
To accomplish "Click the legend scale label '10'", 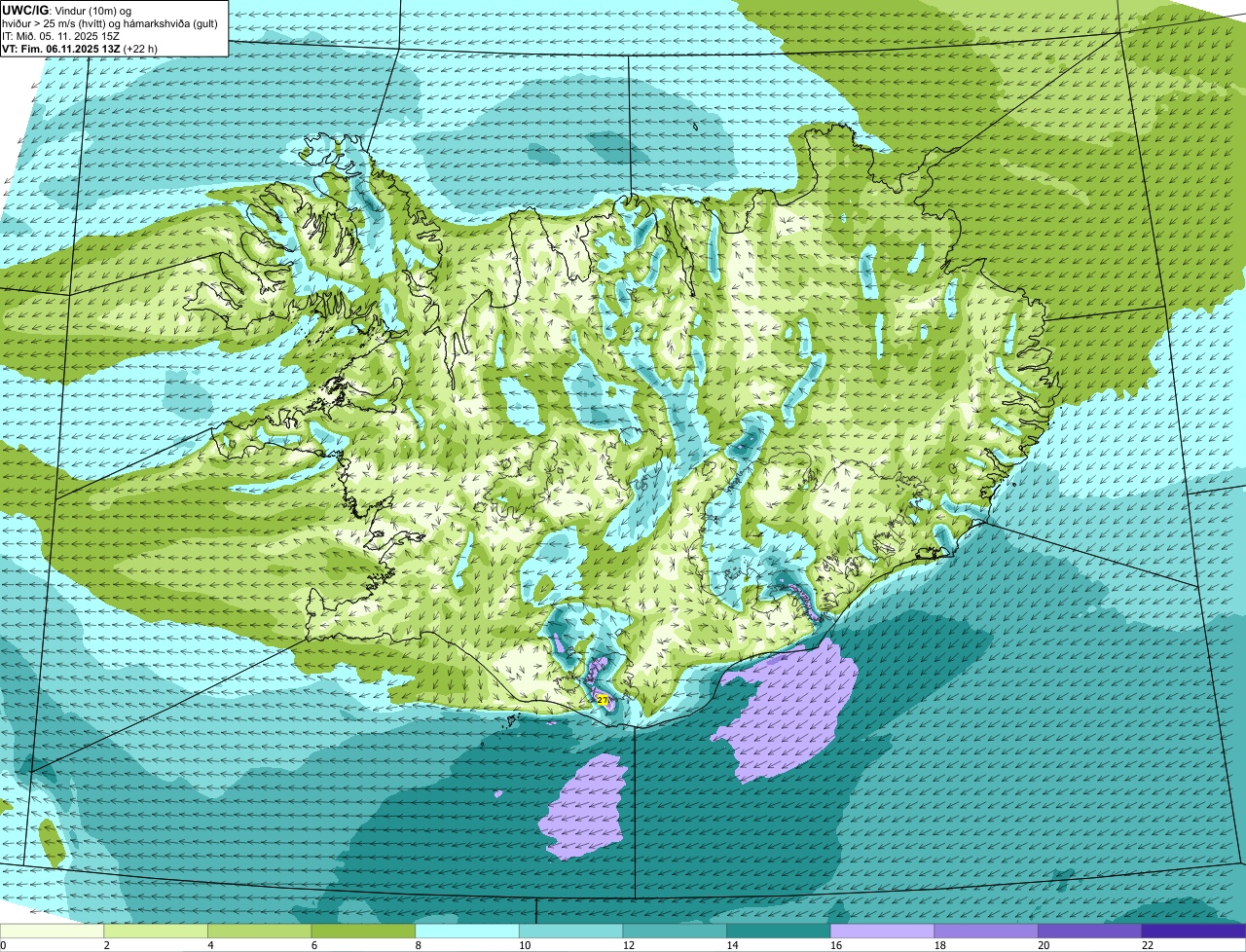I will pyautogui.click(x=525, y=945).
